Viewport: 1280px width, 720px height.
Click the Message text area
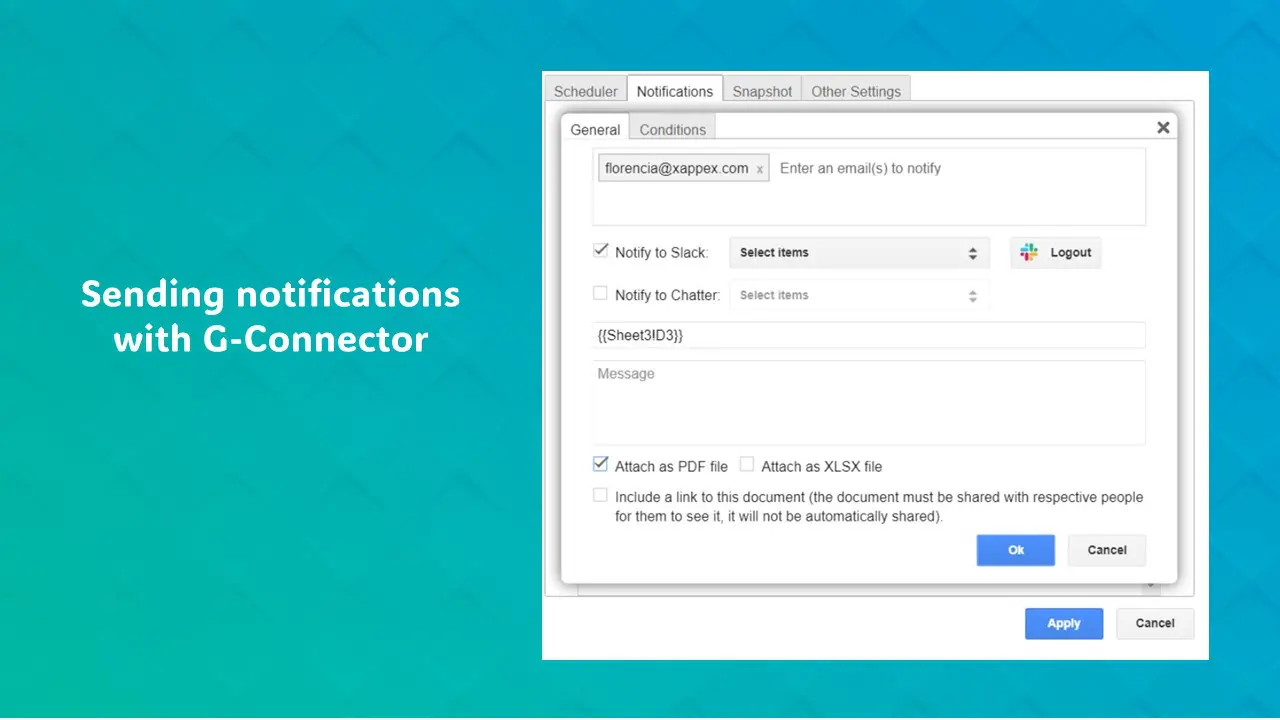868,402
